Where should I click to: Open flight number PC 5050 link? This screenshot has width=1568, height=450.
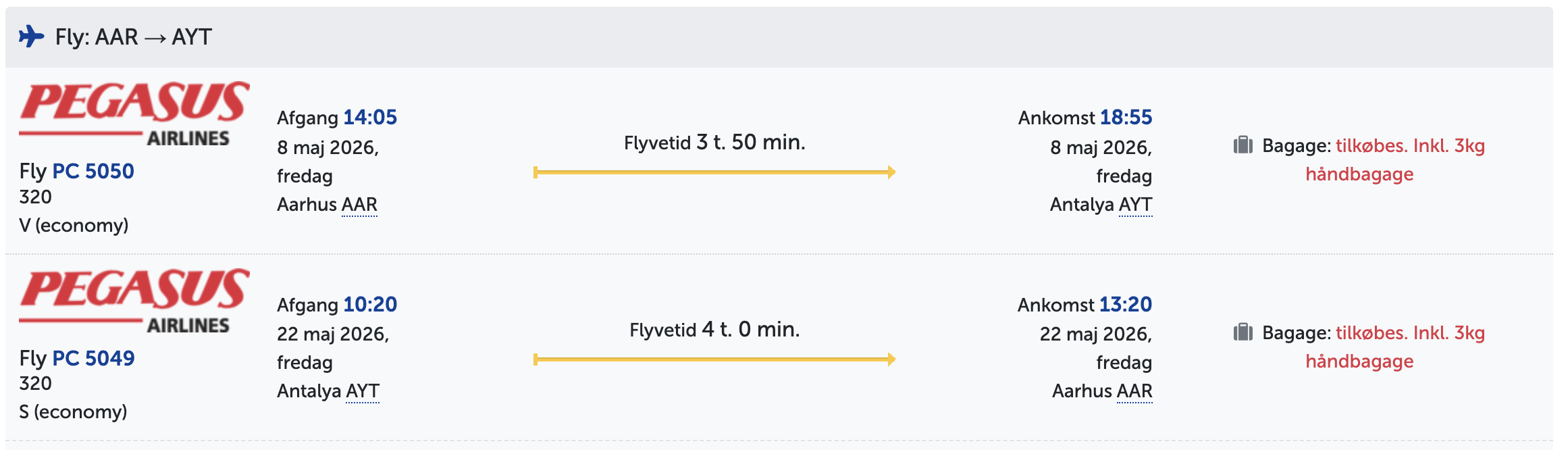coord(93,171)
